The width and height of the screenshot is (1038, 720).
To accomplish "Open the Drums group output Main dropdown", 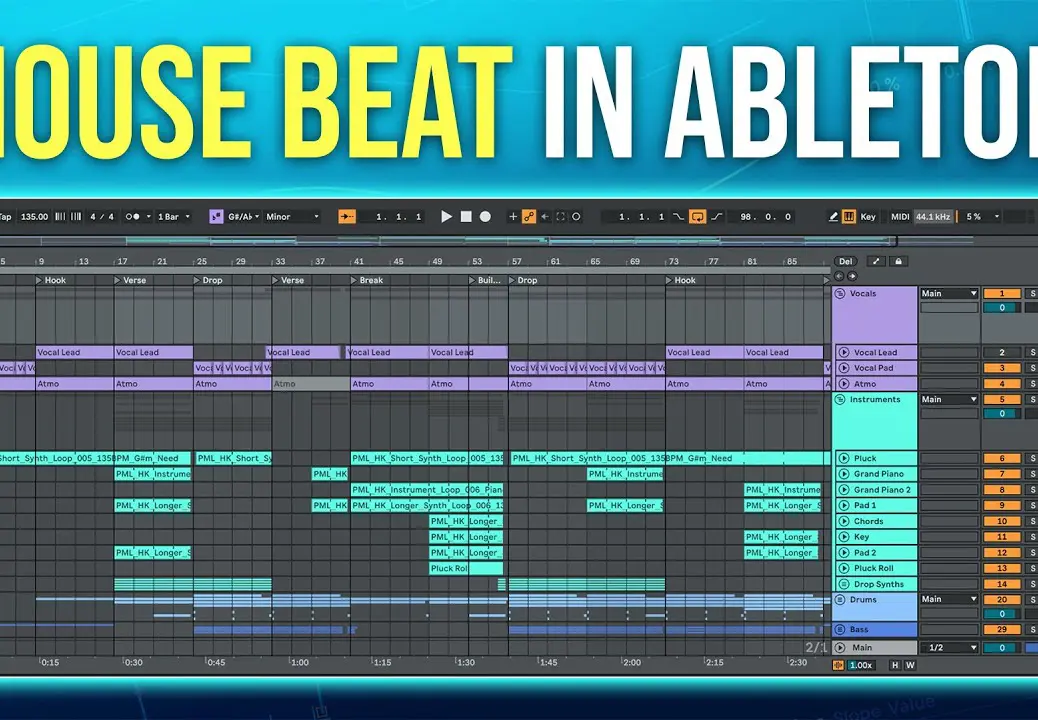I will click(949, 599).
